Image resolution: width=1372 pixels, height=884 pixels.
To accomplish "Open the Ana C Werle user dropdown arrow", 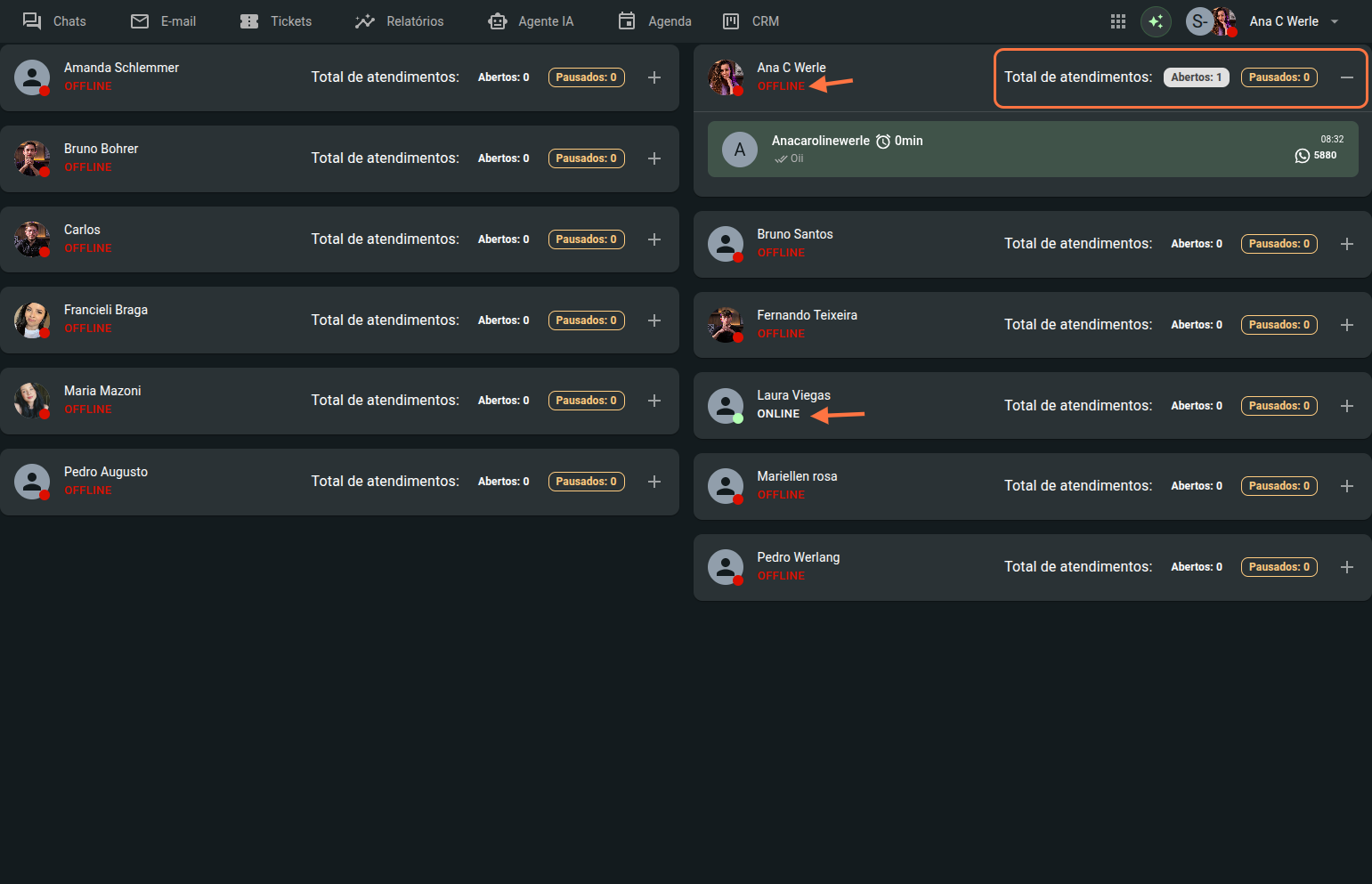I will (1335, 21).
